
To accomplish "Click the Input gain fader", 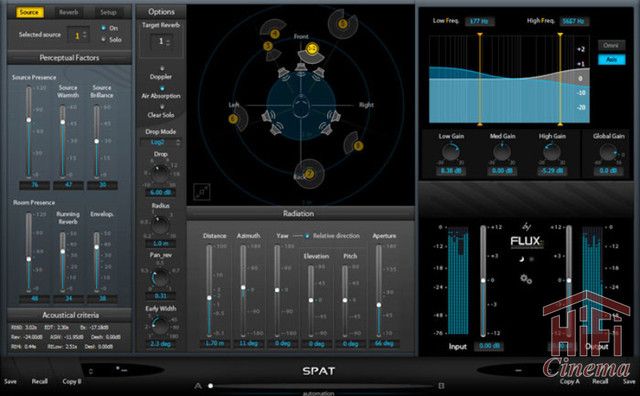I will pyautogui.click(x=483, y=281).
